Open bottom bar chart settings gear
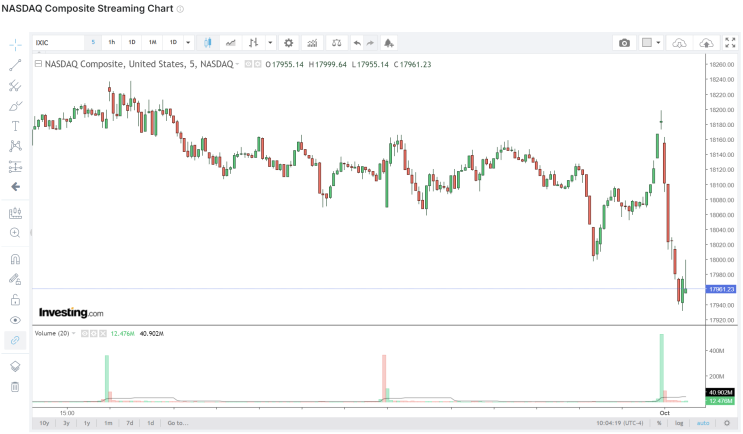 (727, 423)
